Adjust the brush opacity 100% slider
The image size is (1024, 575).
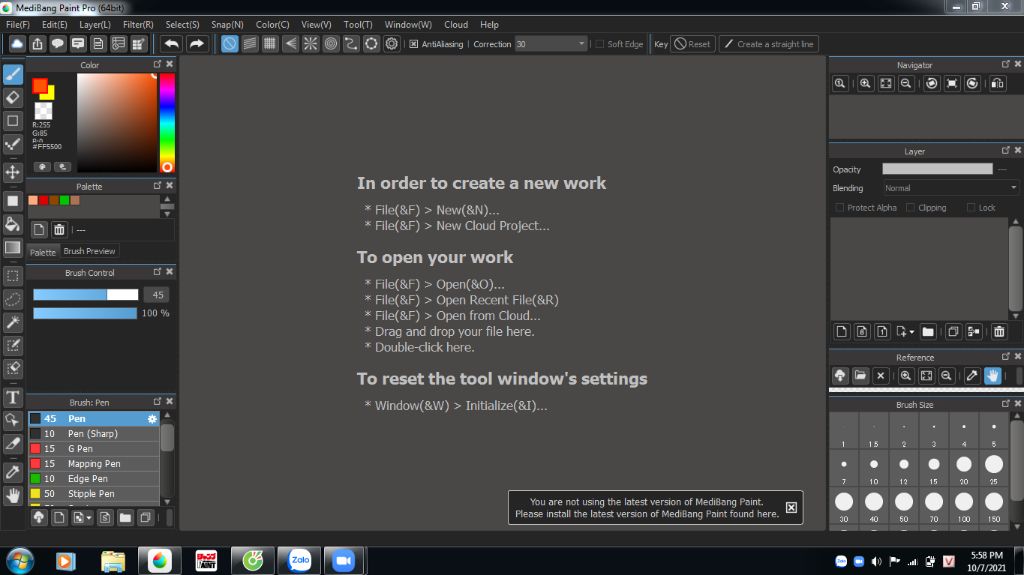pos(85,313)
